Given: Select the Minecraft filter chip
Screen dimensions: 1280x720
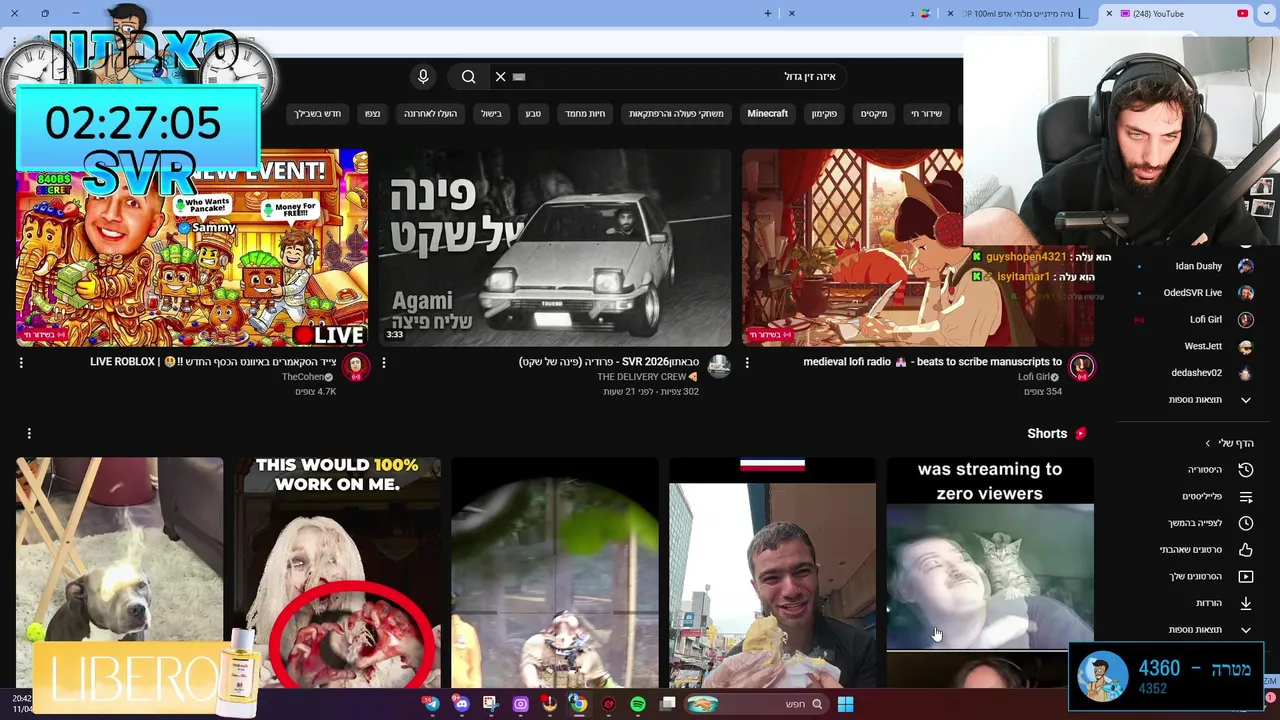Looking at the screenshot, I should 768,114.
